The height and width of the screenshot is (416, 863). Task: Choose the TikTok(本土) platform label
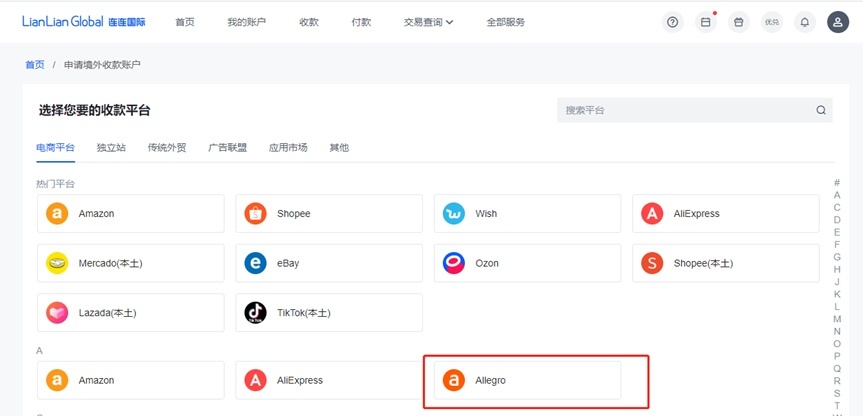pos(304,313)
